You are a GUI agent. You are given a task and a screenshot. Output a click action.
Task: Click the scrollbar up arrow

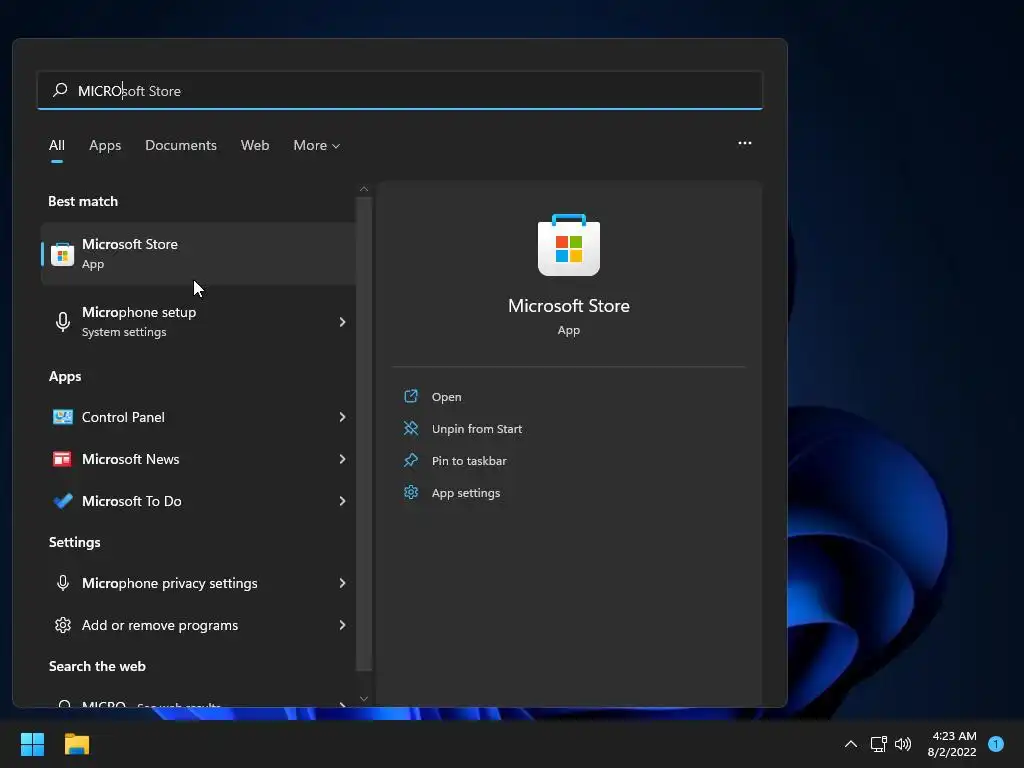coord(364,189)
